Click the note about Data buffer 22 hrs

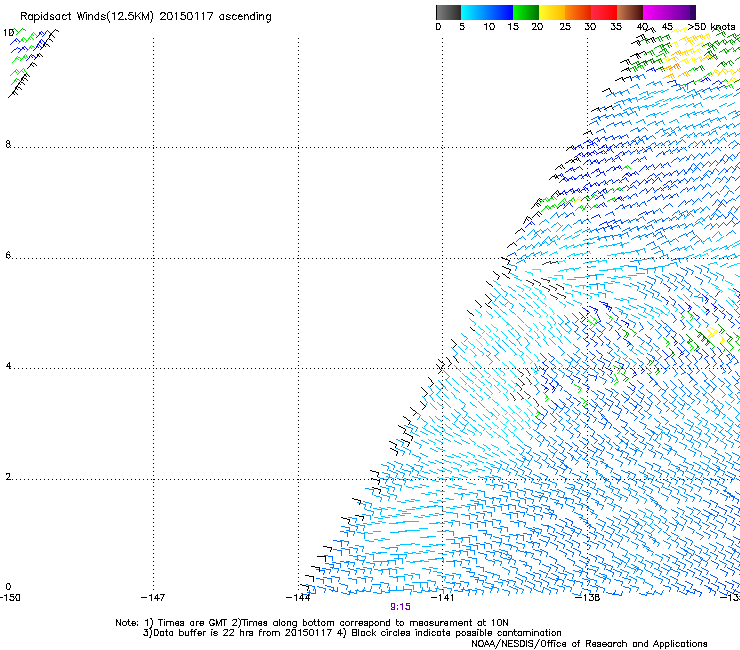[x=238, y=633]
